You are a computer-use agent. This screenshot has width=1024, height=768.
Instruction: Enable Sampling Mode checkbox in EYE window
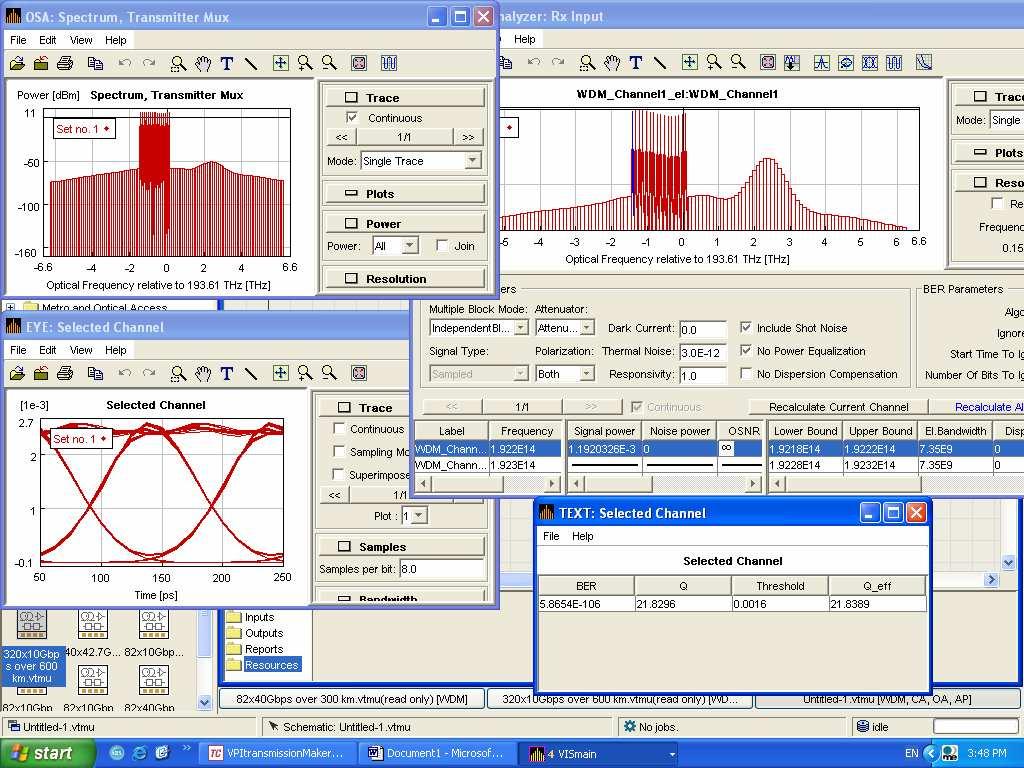click(339, 451)
